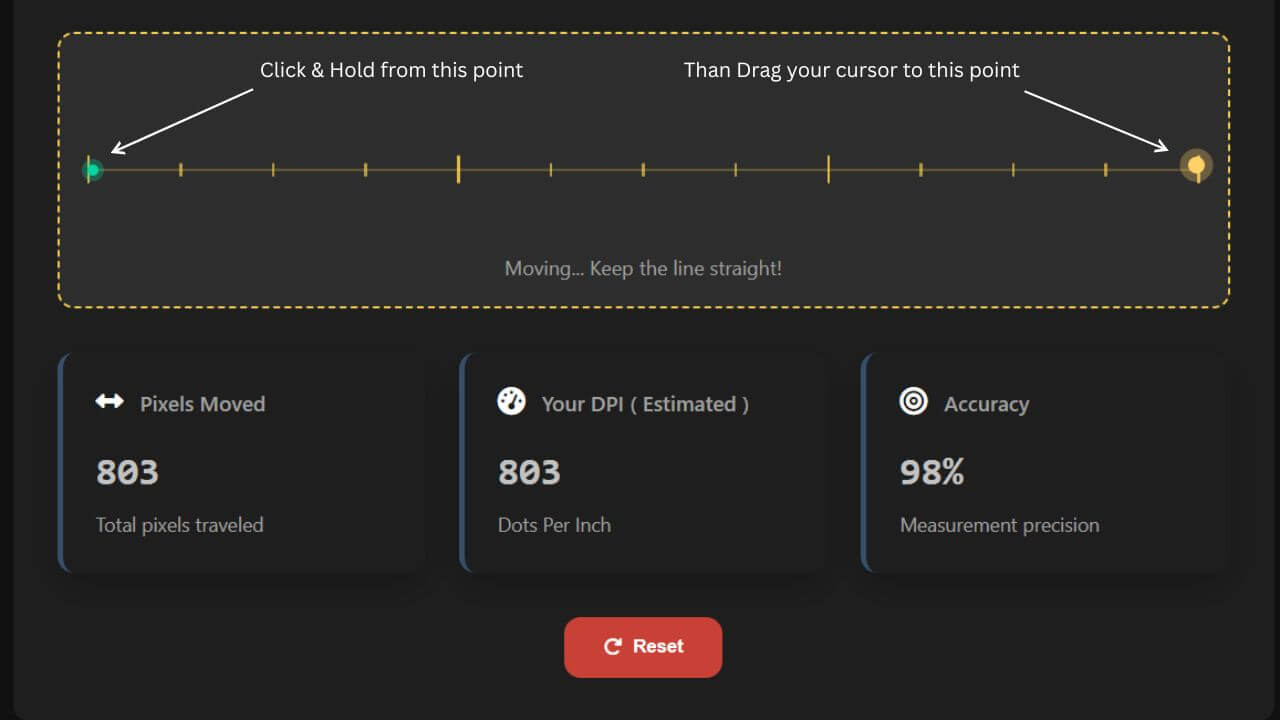Select the 803 value under Pixels Moved
This screenshot has width=1280, height=720.
[127, 472]
